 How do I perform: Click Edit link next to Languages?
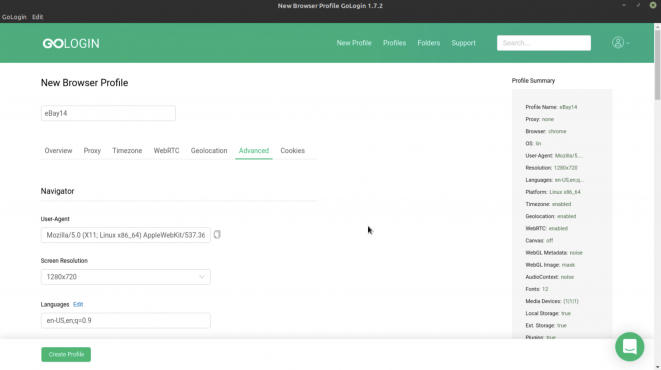point(78,304)
